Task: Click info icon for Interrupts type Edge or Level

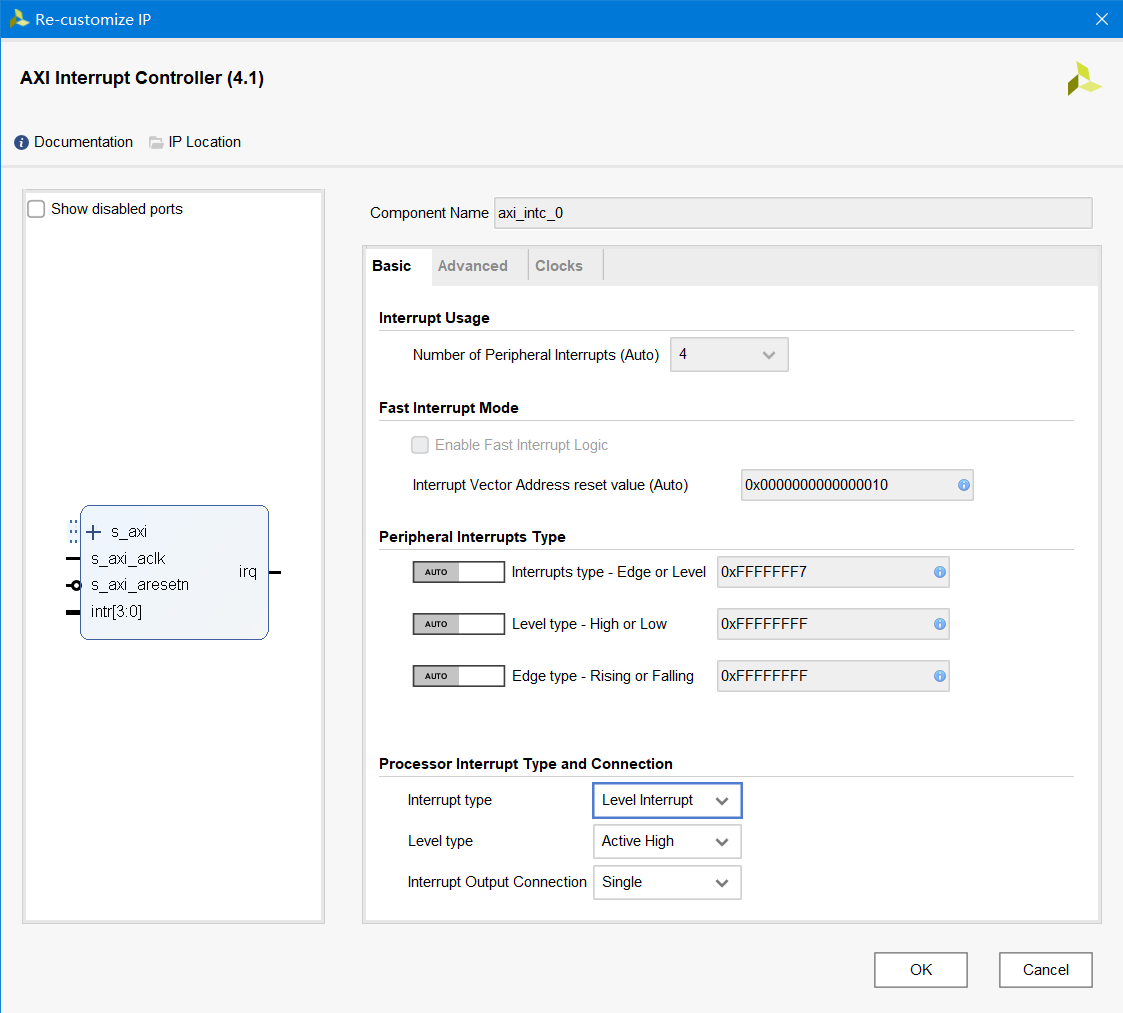Action: click(940, 572)
